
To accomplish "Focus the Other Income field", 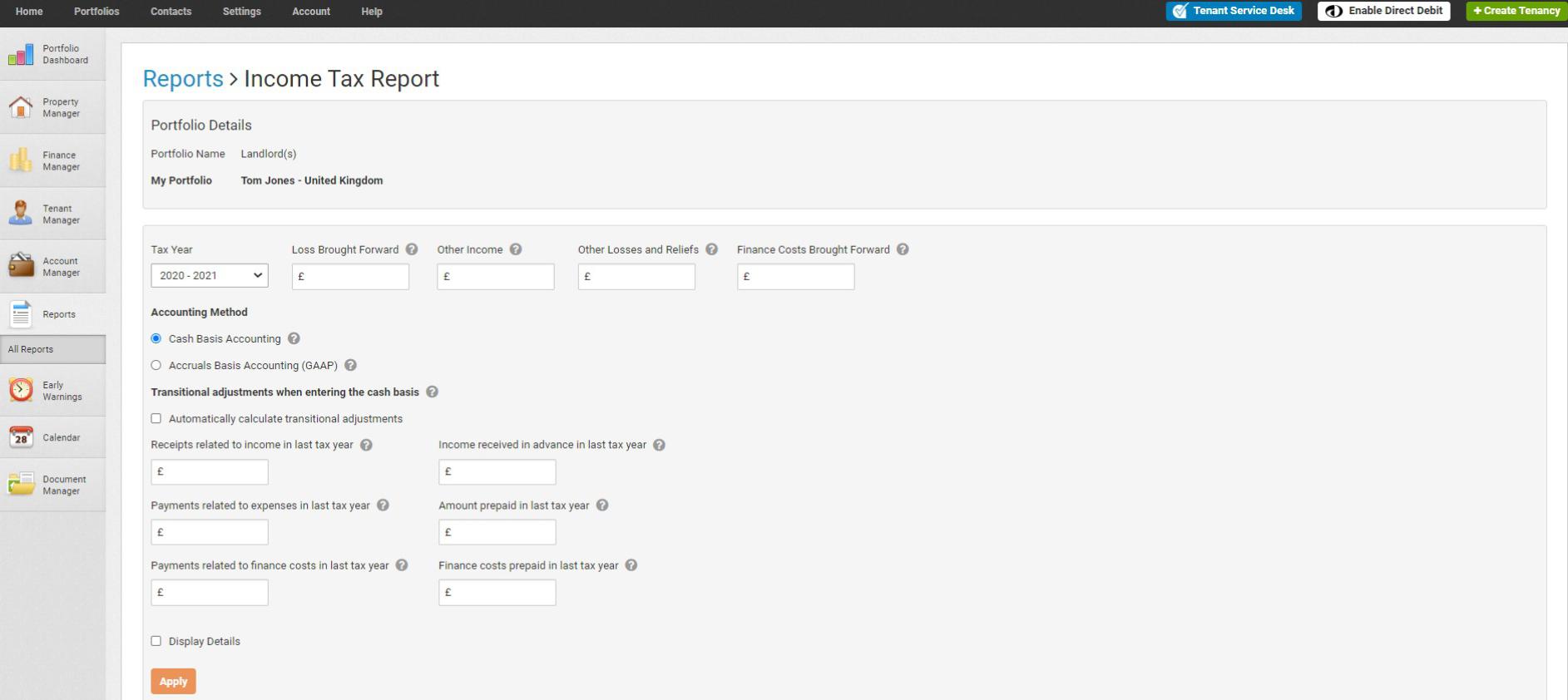I will tap(496, 277).
